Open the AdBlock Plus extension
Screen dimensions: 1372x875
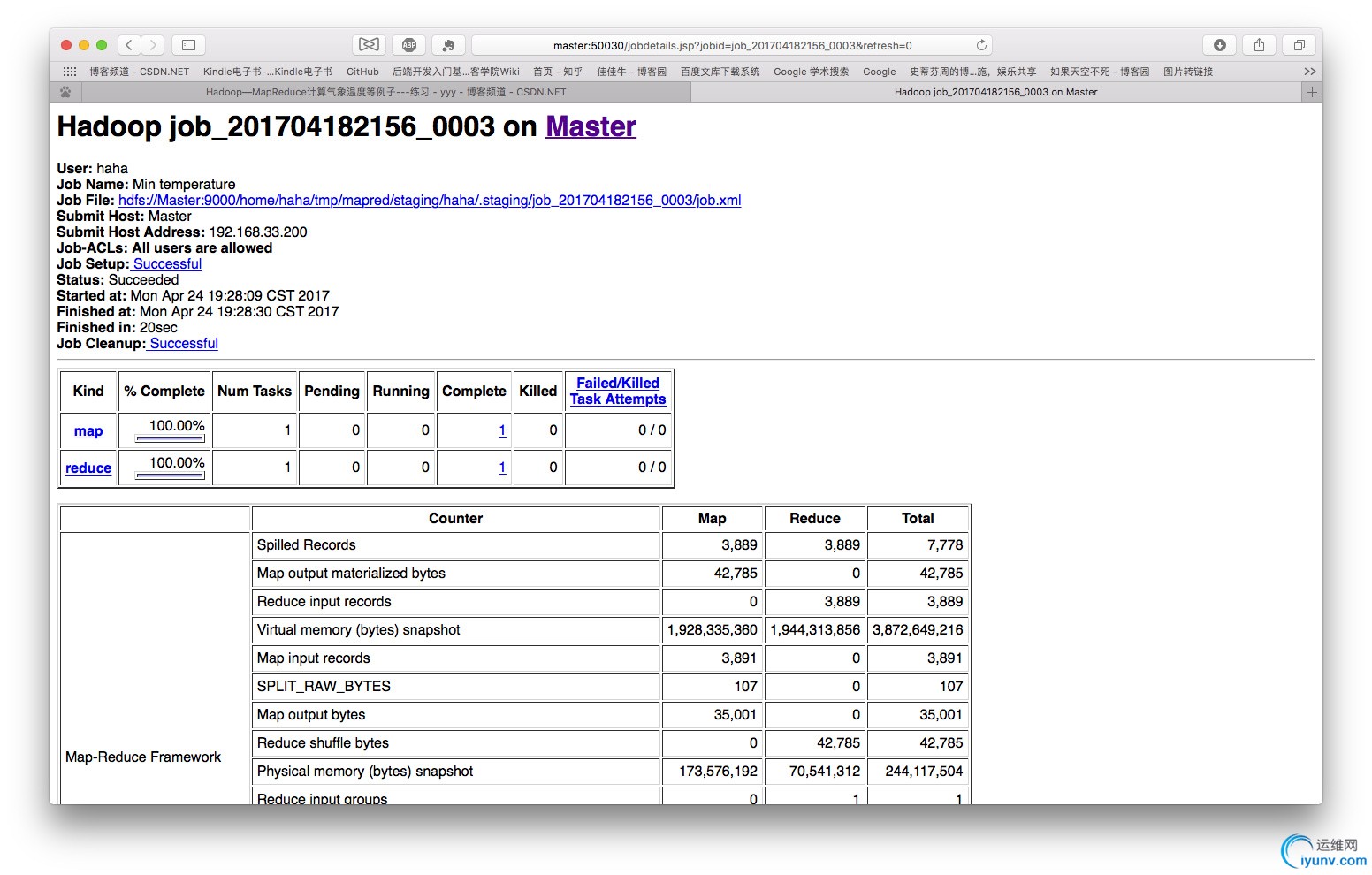(408, 45)
